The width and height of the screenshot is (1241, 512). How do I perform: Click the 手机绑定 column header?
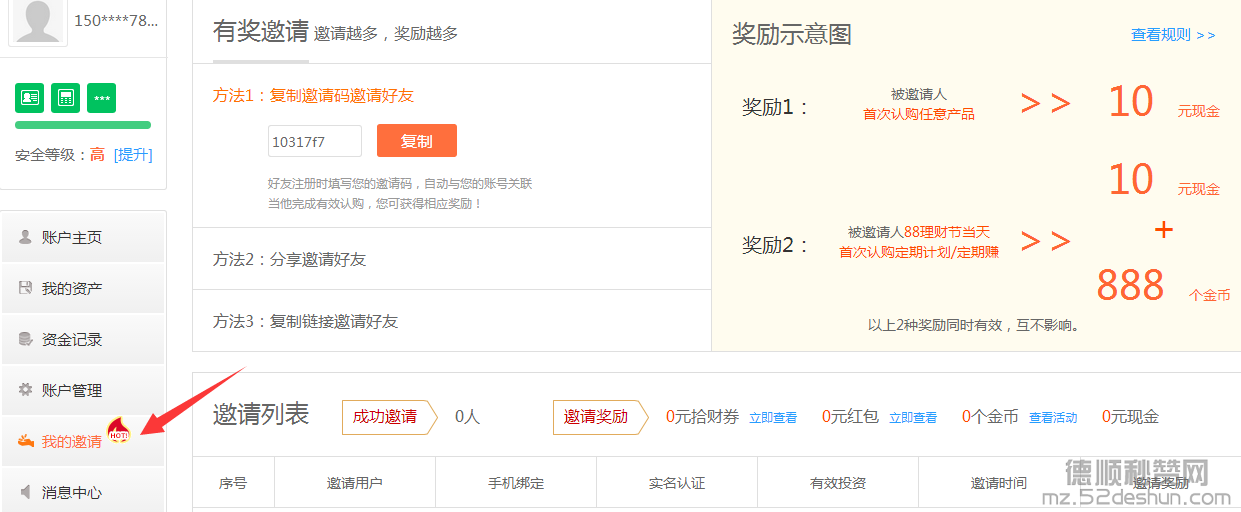pyautogui.click(x=516, y=483)
